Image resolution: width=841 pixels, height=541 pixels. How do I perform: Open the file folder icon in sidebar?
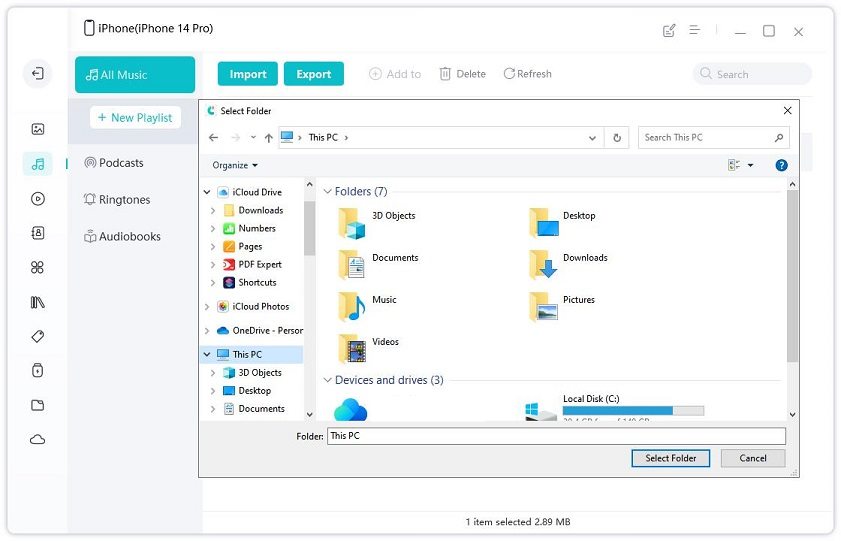pos(38,405)
